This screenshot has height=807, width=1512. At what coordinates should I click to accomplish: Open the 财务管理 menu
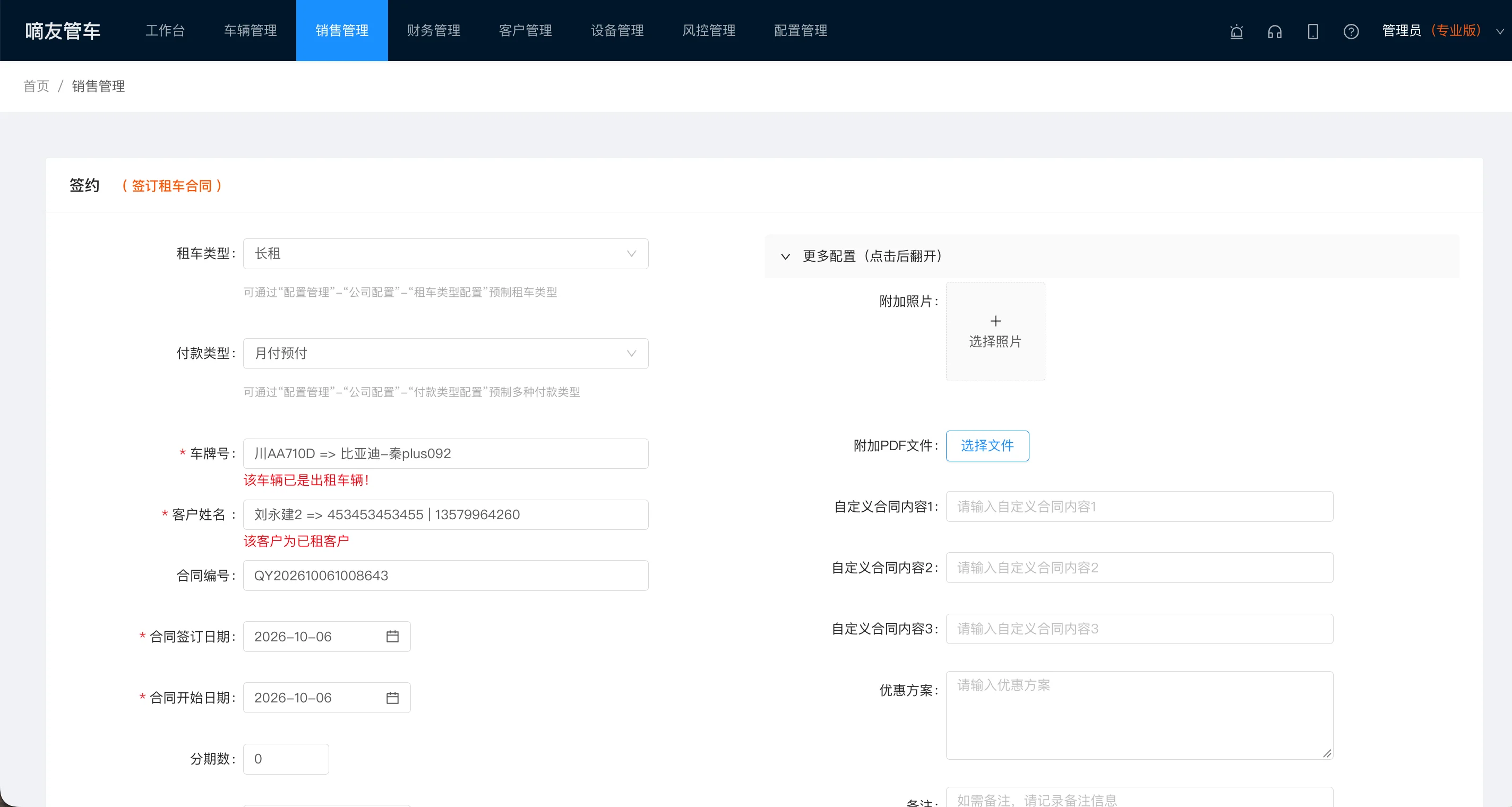pos(434,30)
